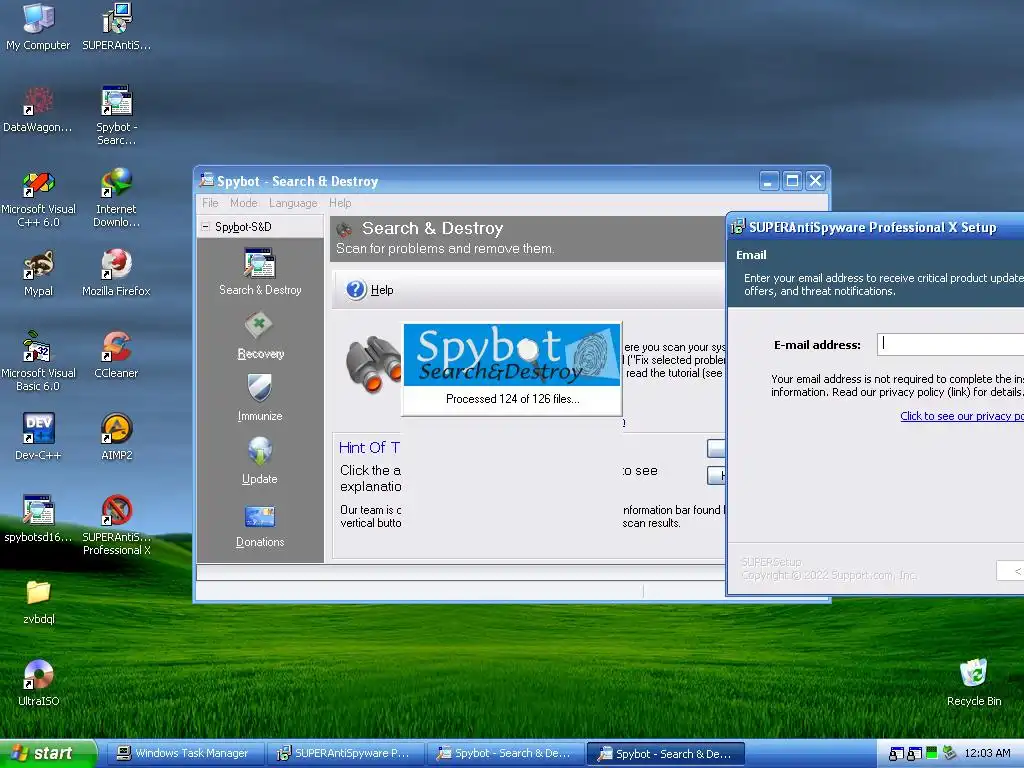Click the system tray clock
The width and height of the screenshot is (1024, 768).
coord(987,754)
